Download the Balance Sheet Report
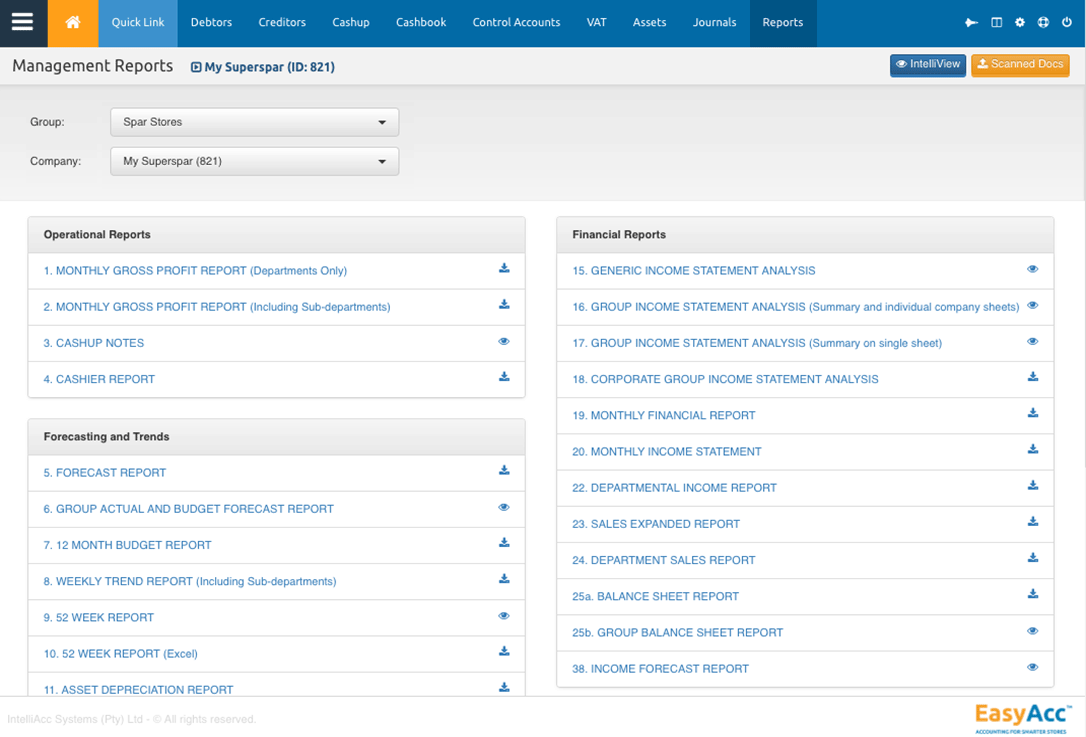The width and height of the screenshot is (1086, 737). (x=1033, y=594)
